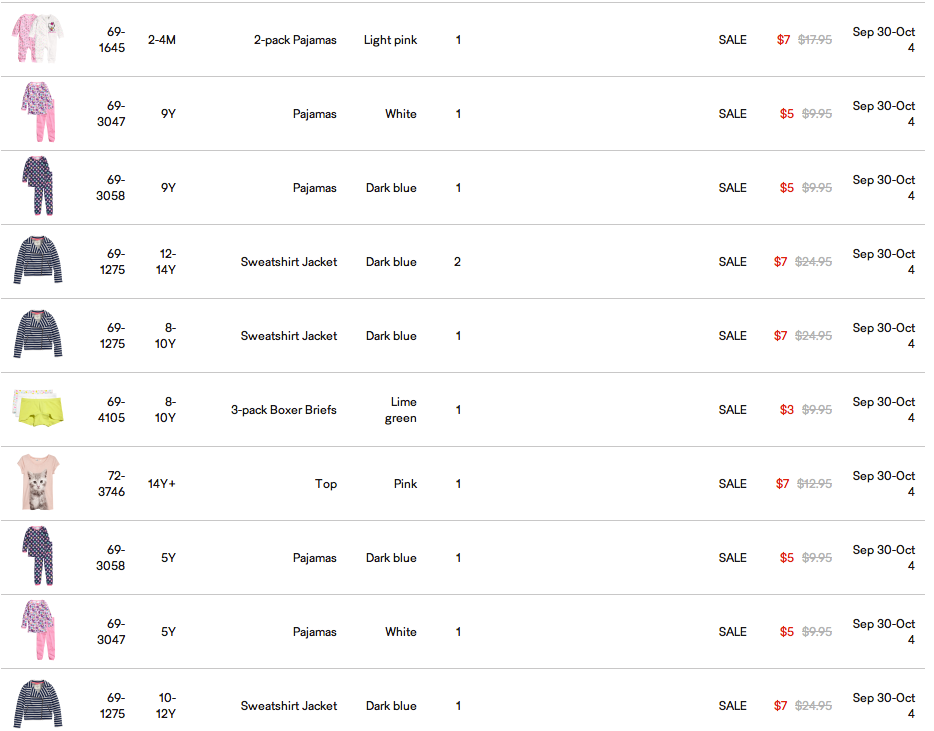Click the lime green Boxer Briefs image
This screenshot has height=731, width=934.
point(37,410)
